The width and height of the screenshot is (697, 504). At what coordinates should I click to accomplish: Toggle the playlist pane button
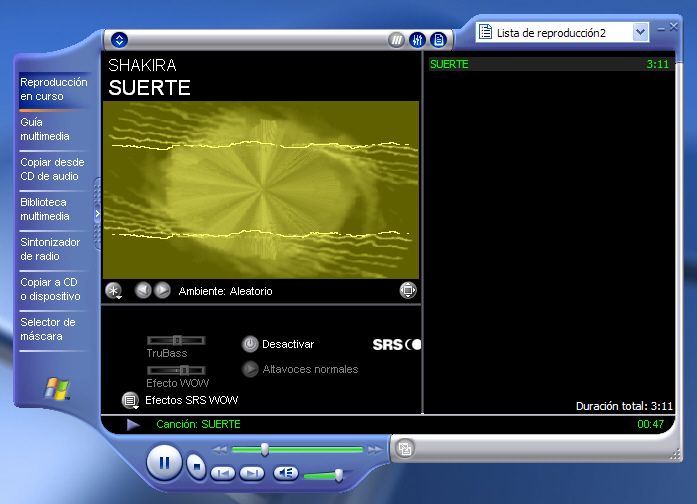[x=438, y=40]
